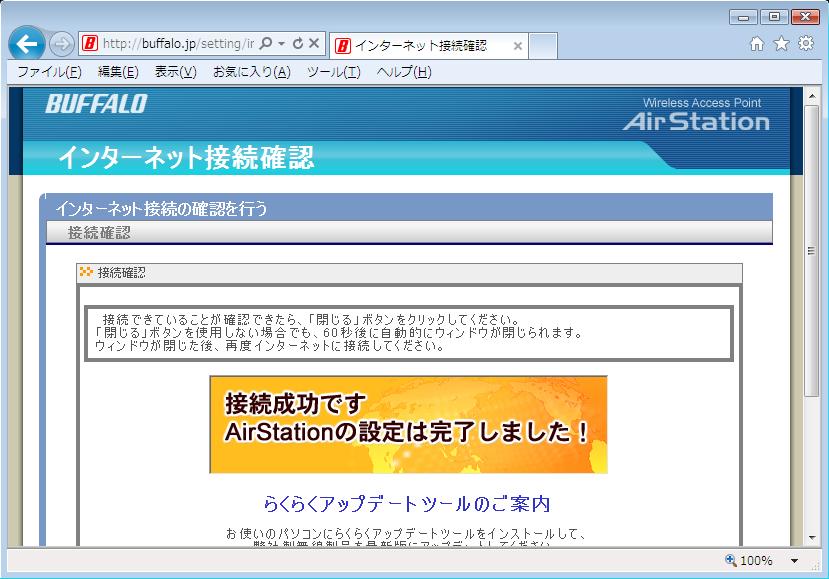Open the 編集(E) menu
Screen dimensions: 829x579
pyautogui.click(x=118, y=72)
